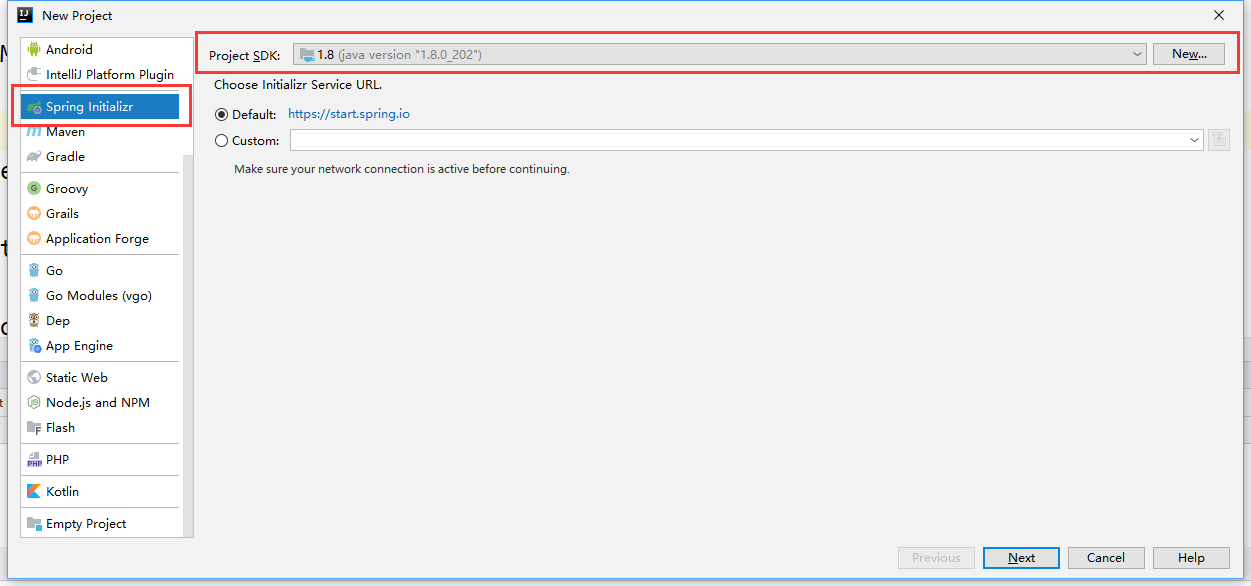This screenshot has width=1251, height=586.
Task: Choose IntelliJ Platform Plugin in list
Action: coord(101,74)
